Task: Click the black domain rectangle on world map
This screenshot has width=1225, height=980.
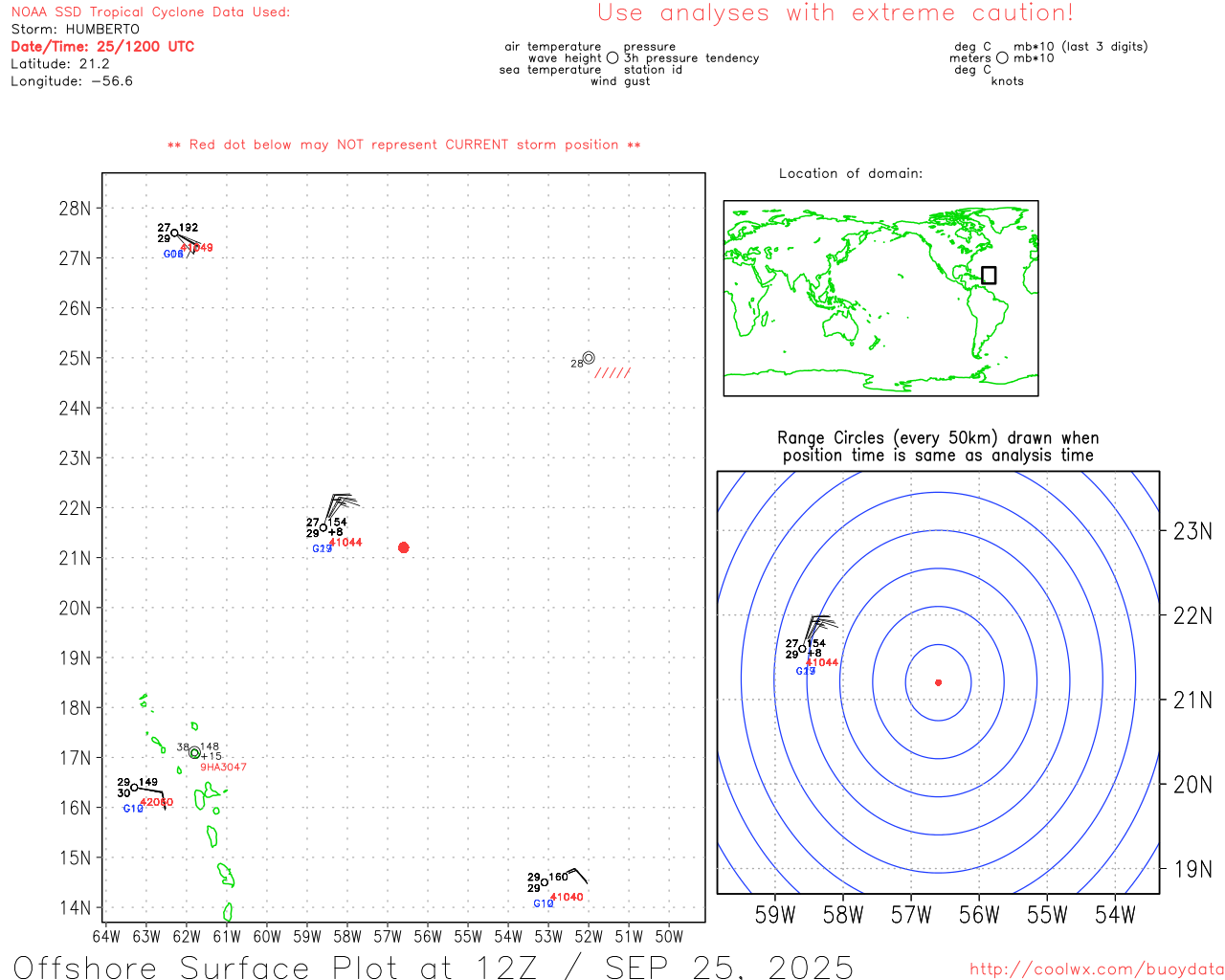Action: pos(989,275)
